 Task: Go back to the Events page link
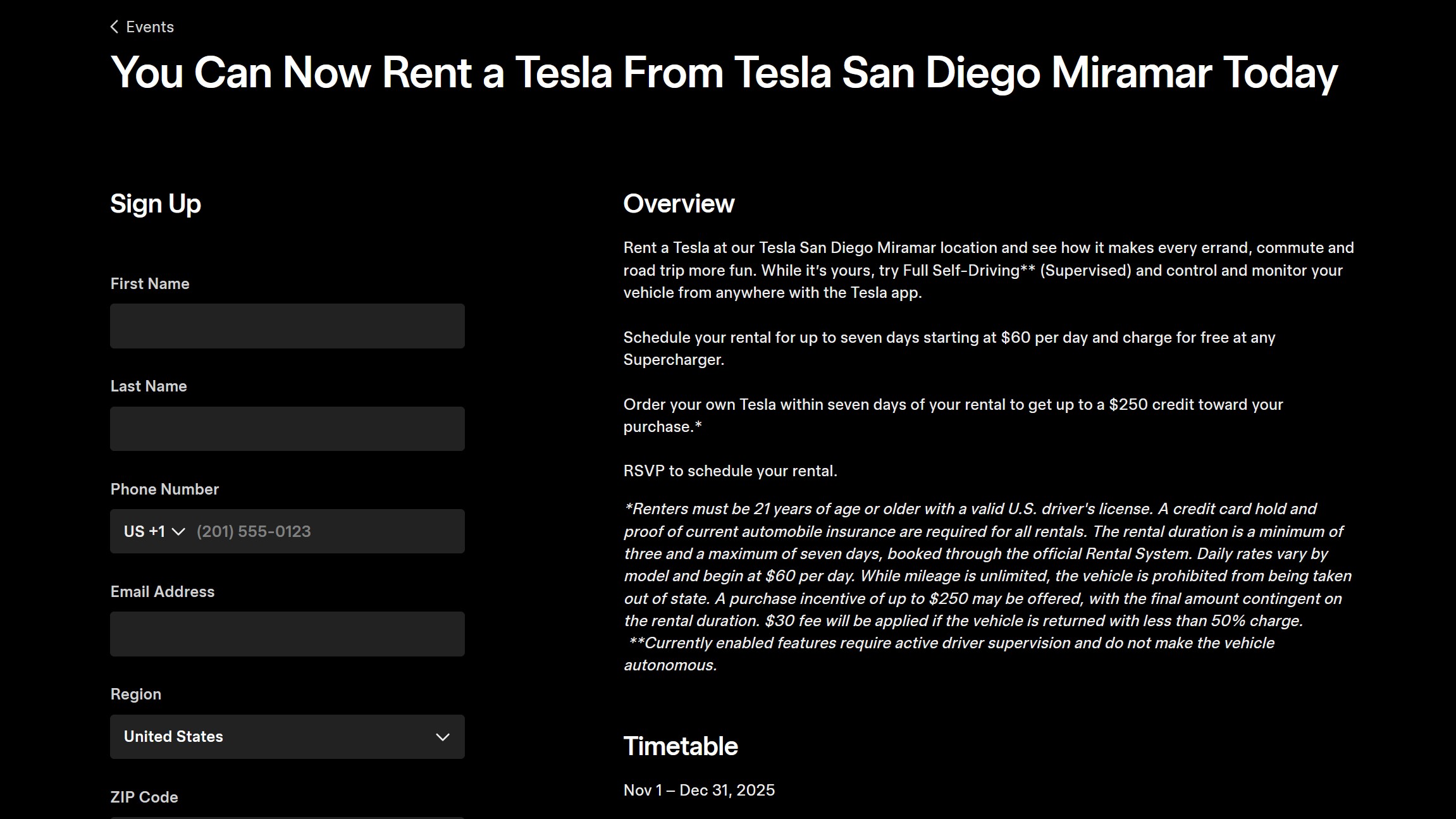(x=150, y=27)
